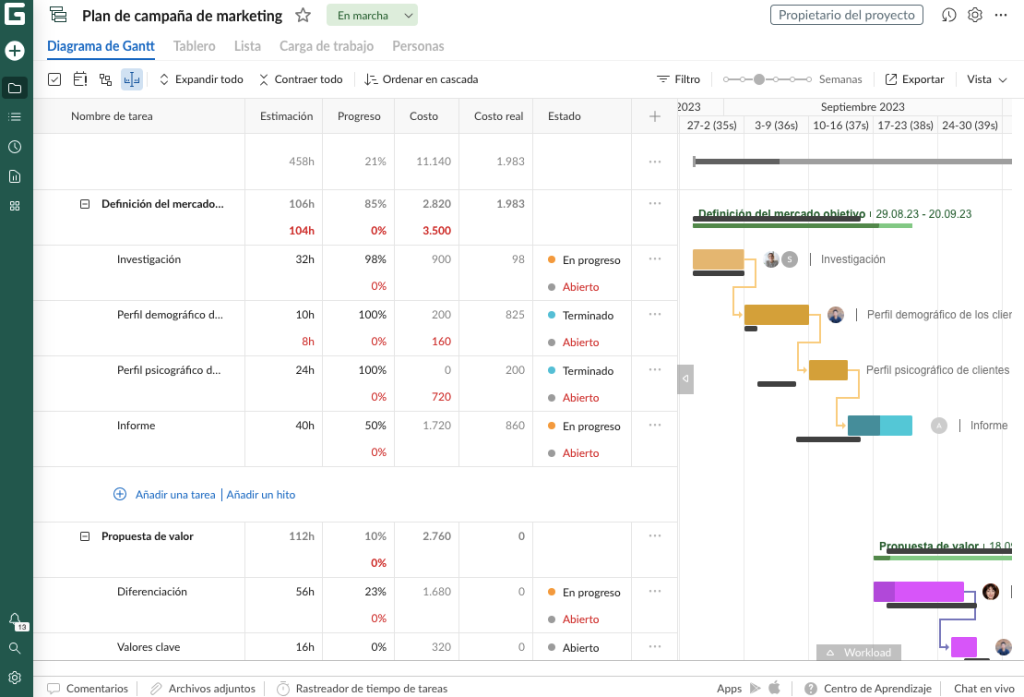This screenshot has width=1024, height=697.
Task: Adjust the timeline zoom slider handle
Action: (x=759, y=79)
